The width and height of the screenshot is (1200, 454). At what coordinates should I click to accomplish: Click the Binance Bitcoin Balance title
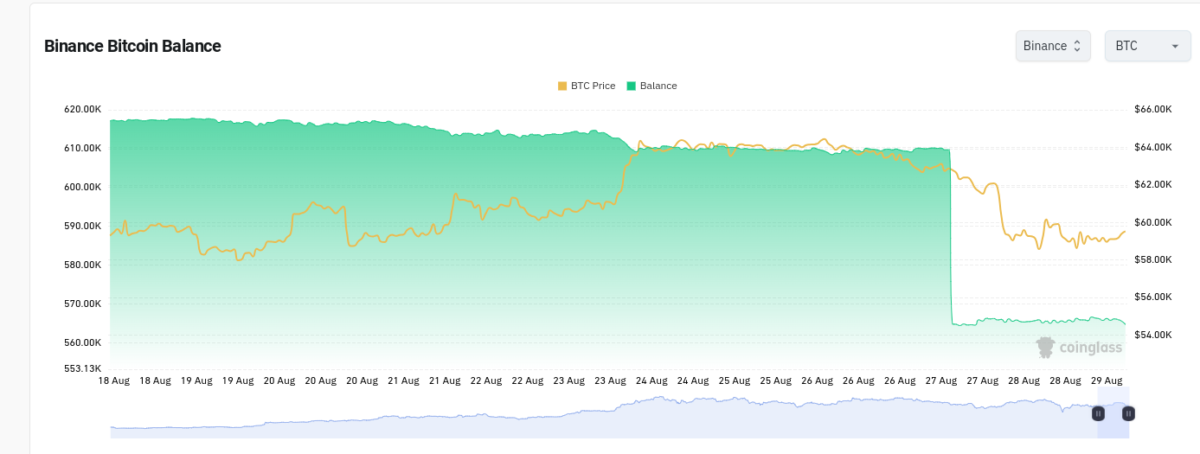point(132,46)
